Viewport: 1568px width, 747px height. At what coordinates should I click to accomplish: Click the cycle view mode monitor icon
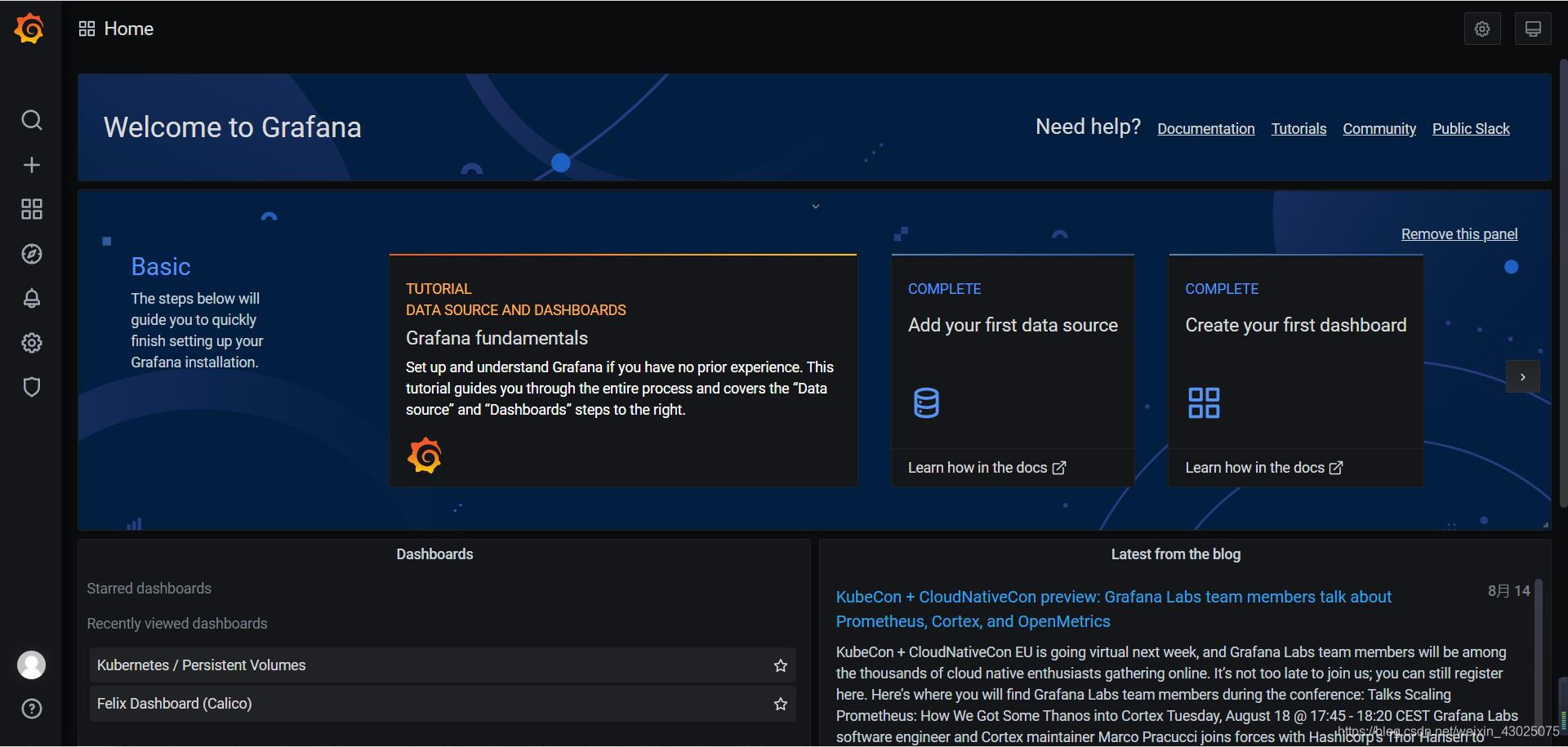1533,29
